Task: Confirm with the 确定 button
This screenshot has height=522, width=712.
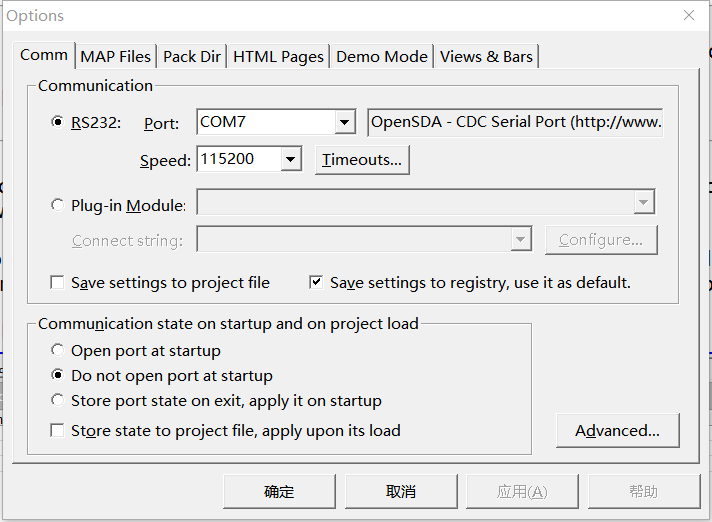Action: tap(279, 491)
